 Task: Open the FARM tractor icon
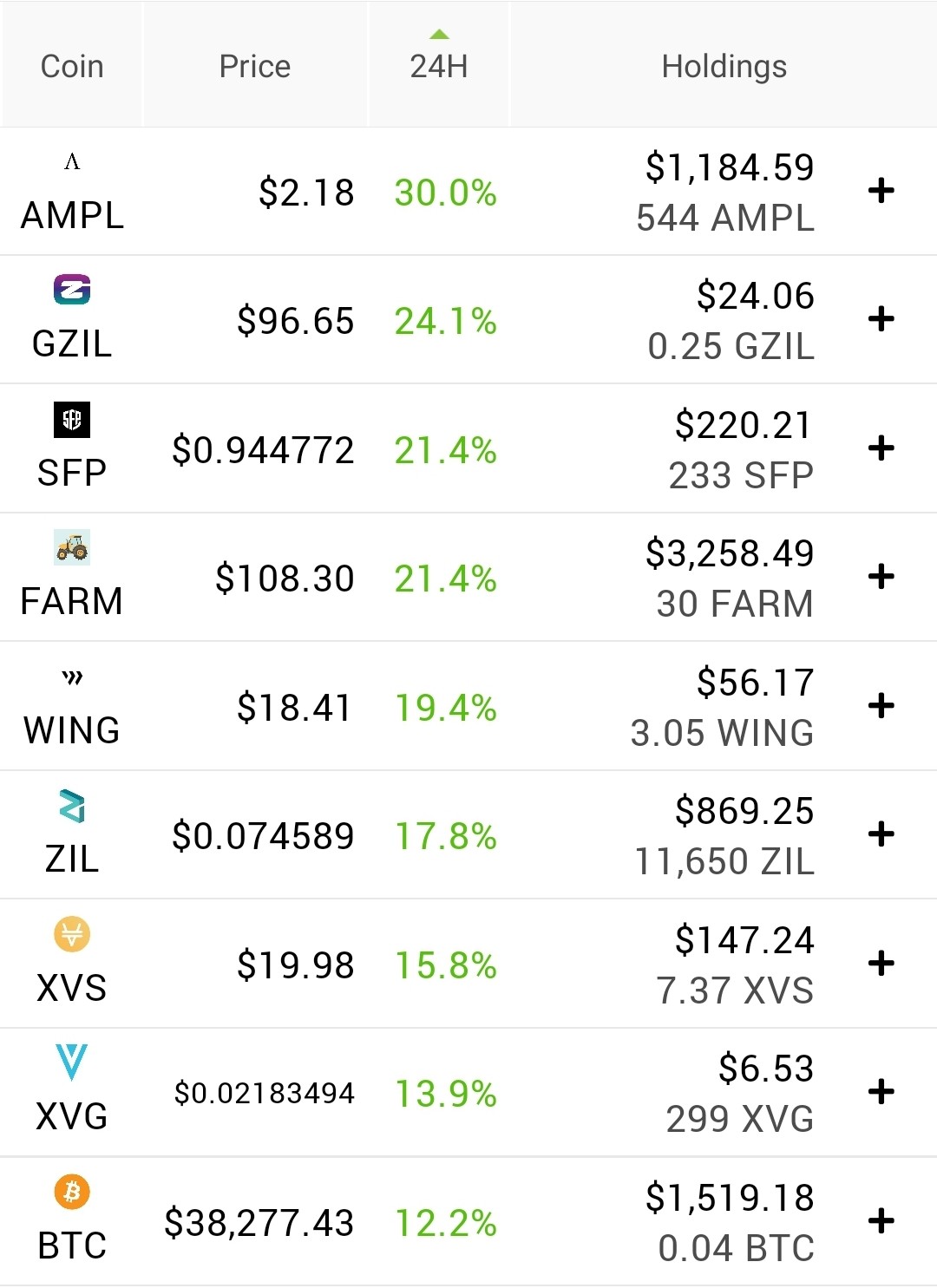(x=72, y=547)
